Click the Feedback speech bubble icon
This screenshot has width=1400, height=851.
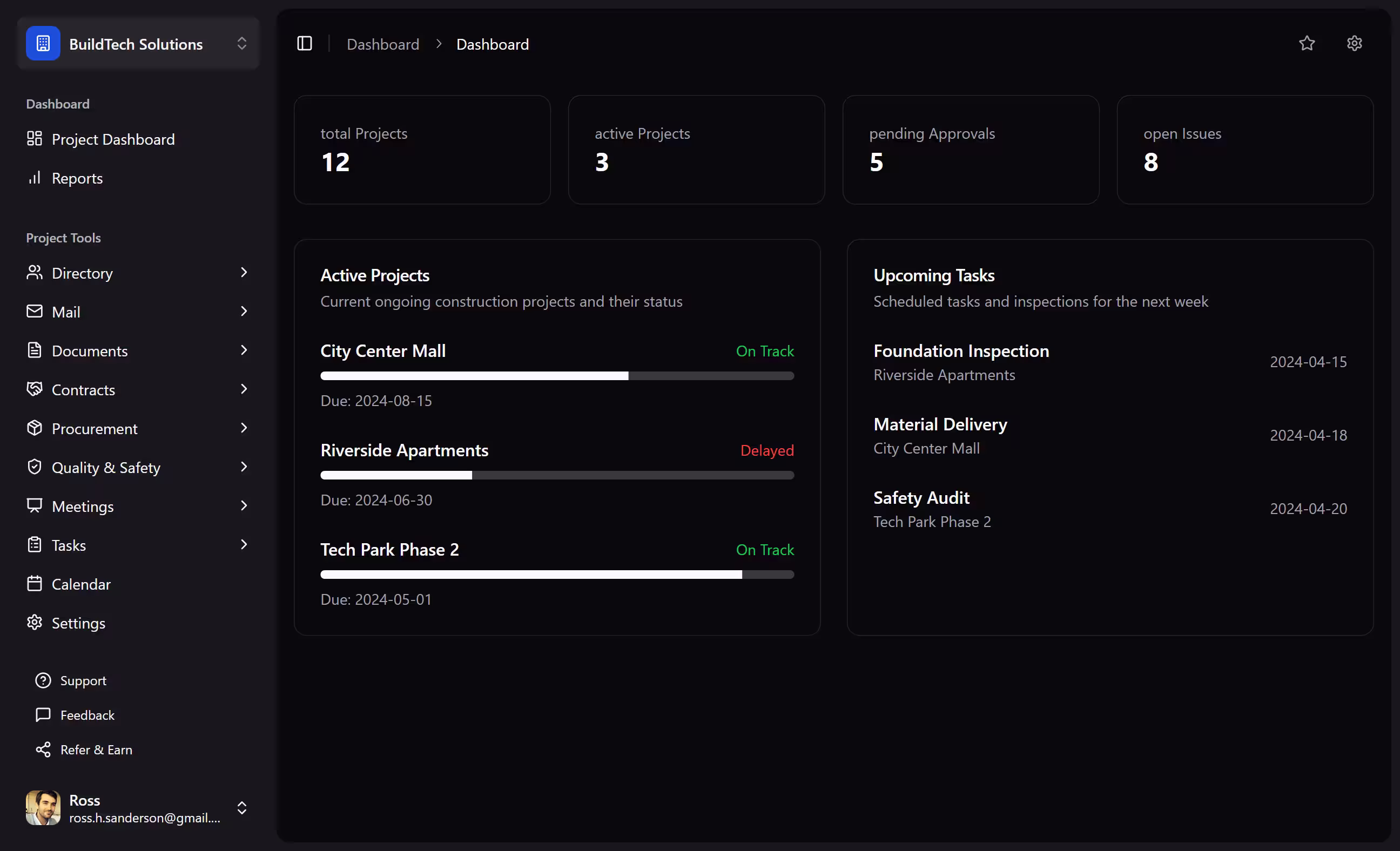tap(43, 715)
